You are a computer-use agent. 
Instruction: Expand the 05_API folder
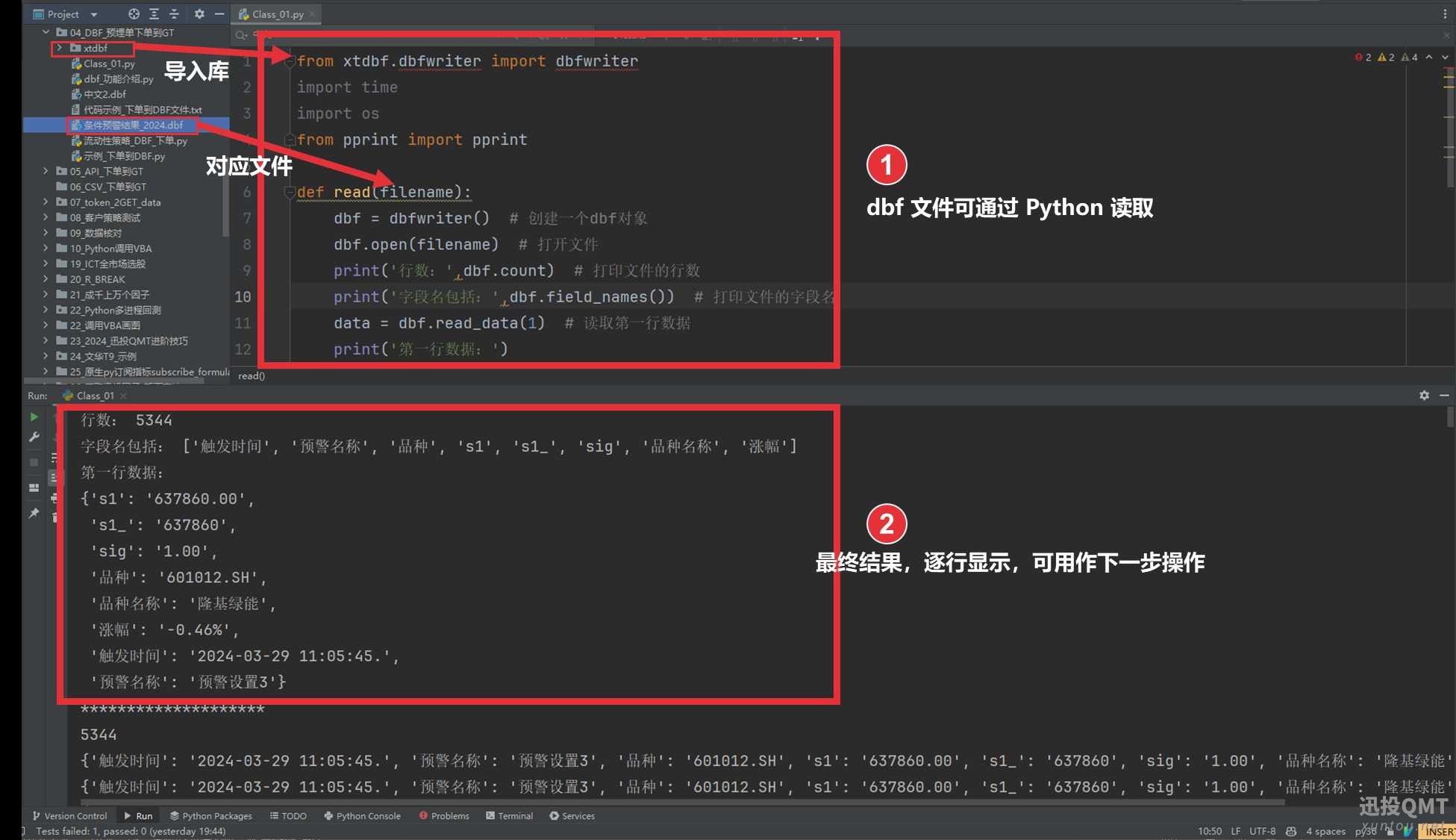[46, 171]
